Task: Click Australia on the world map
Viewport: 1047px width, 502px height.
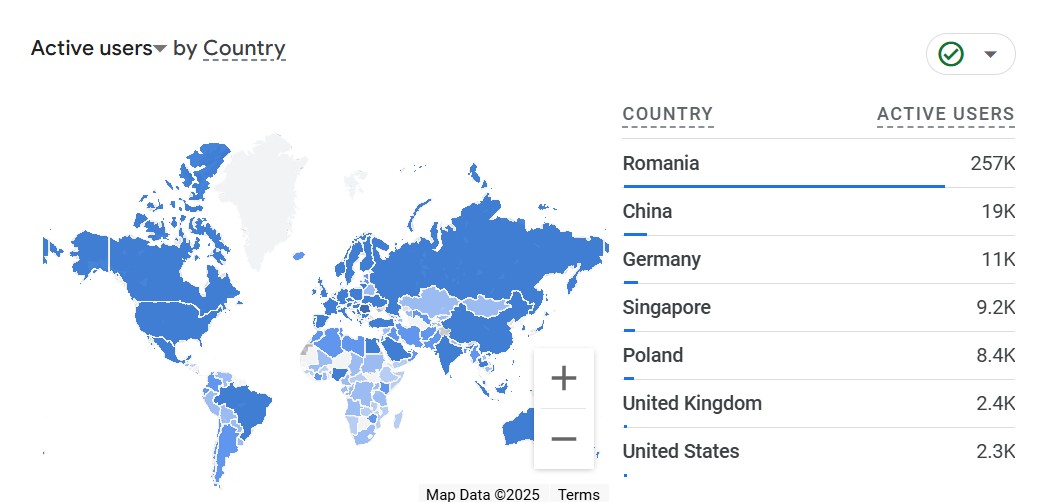Action: [519, 427]
